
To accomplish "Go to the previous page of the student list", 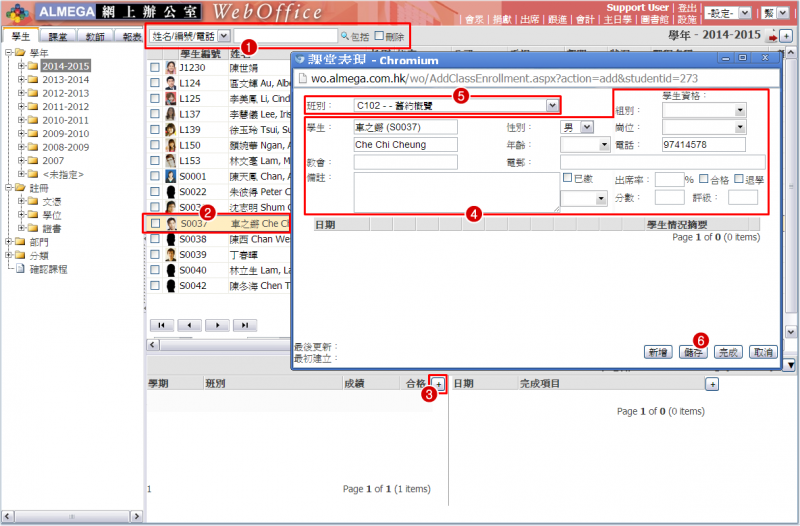I will (189, 325).
